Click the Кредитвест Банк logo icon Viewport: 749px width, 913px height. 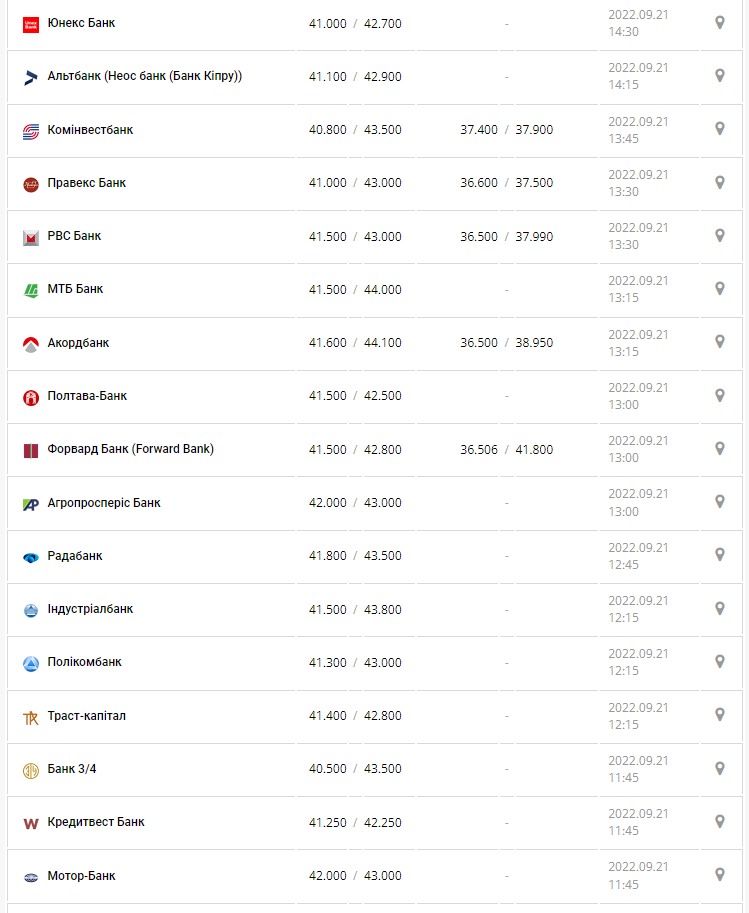[30, 823]
